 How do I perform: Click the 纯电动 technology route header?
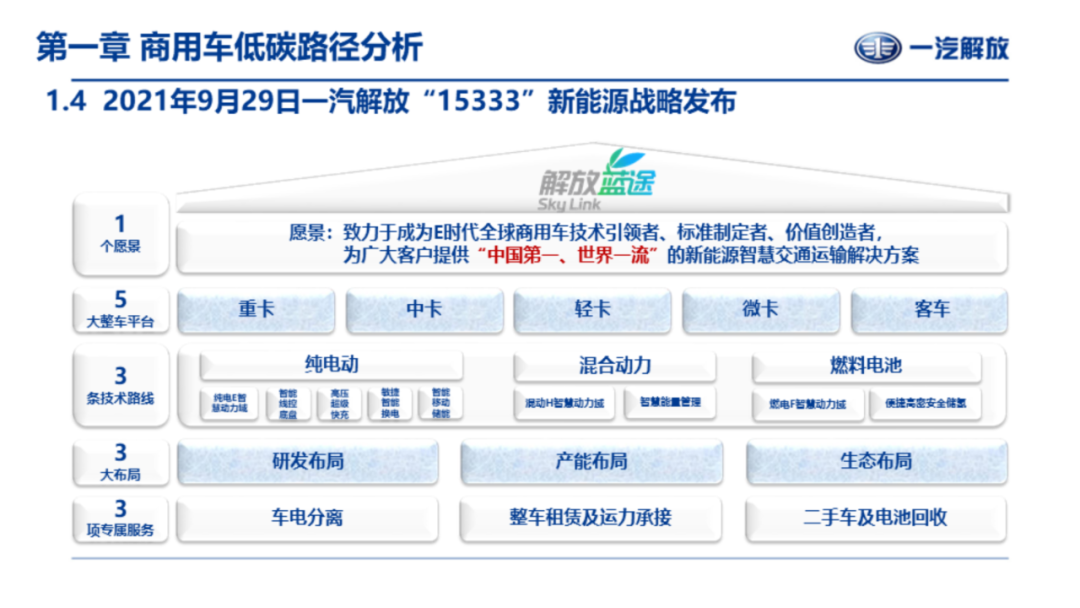point(331,365)
